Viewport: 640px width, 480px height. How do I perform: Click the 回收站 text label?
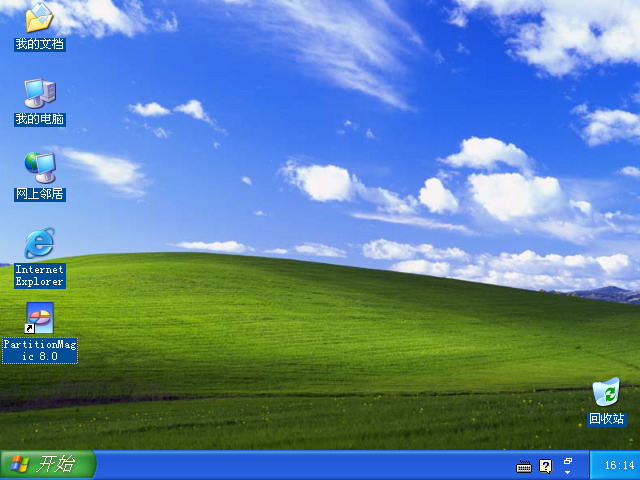pyautogui.click(x=606, y=419)
